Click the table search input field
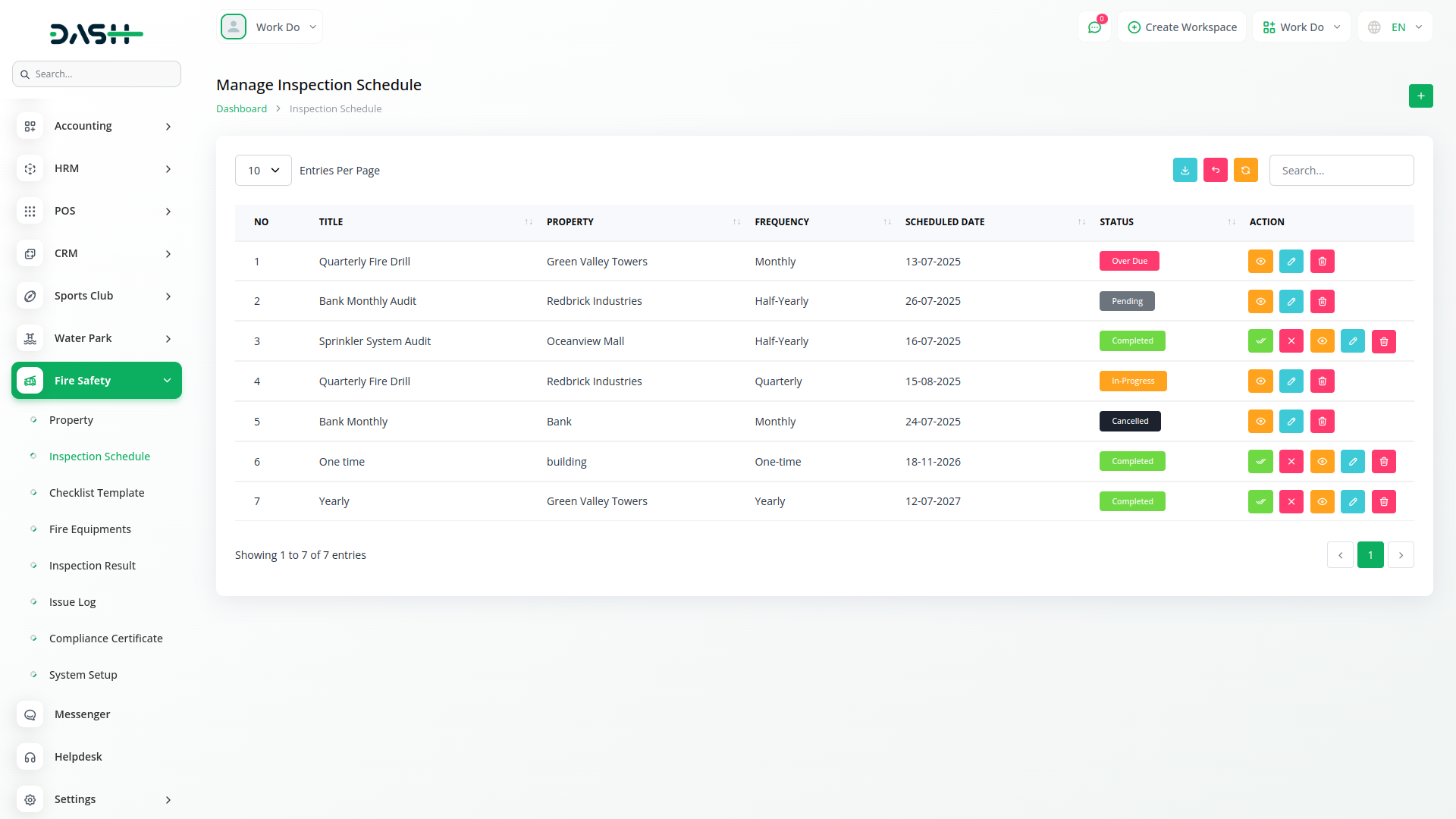The image size is (1456, 819). pyautogui.click(x=1341, y=171)
